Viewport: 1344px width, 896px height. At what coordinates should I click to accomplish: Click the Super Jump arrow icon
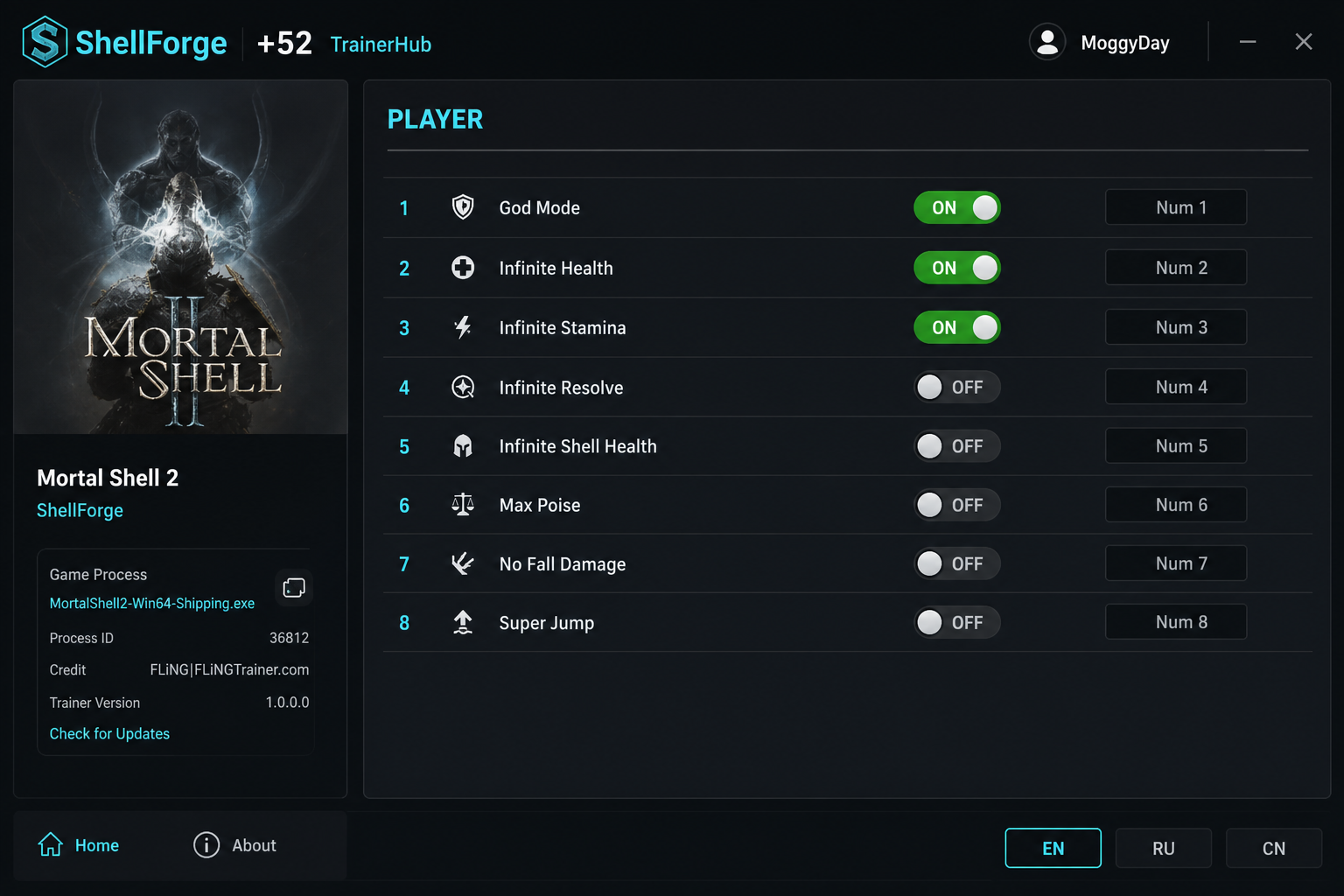click(x=463, y=622)
